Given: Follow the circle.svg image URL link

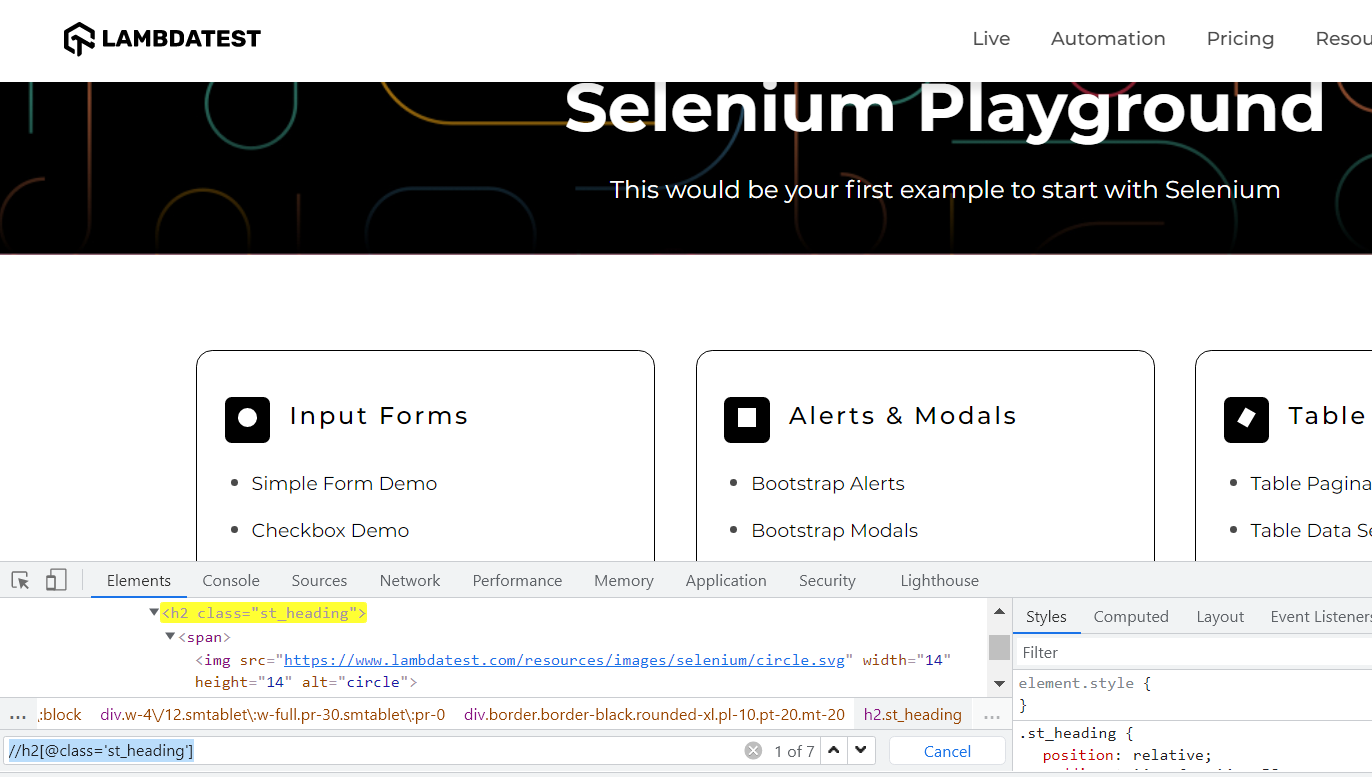Looking at the screenshot, I should coord(566,660).
